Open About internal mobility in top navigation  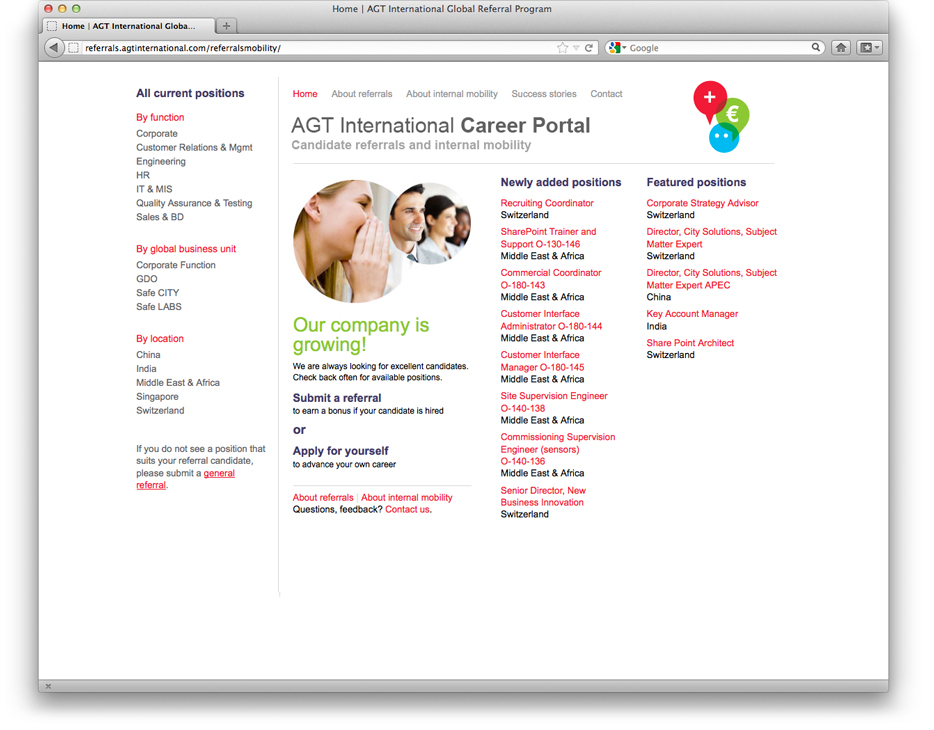point(452,94)
